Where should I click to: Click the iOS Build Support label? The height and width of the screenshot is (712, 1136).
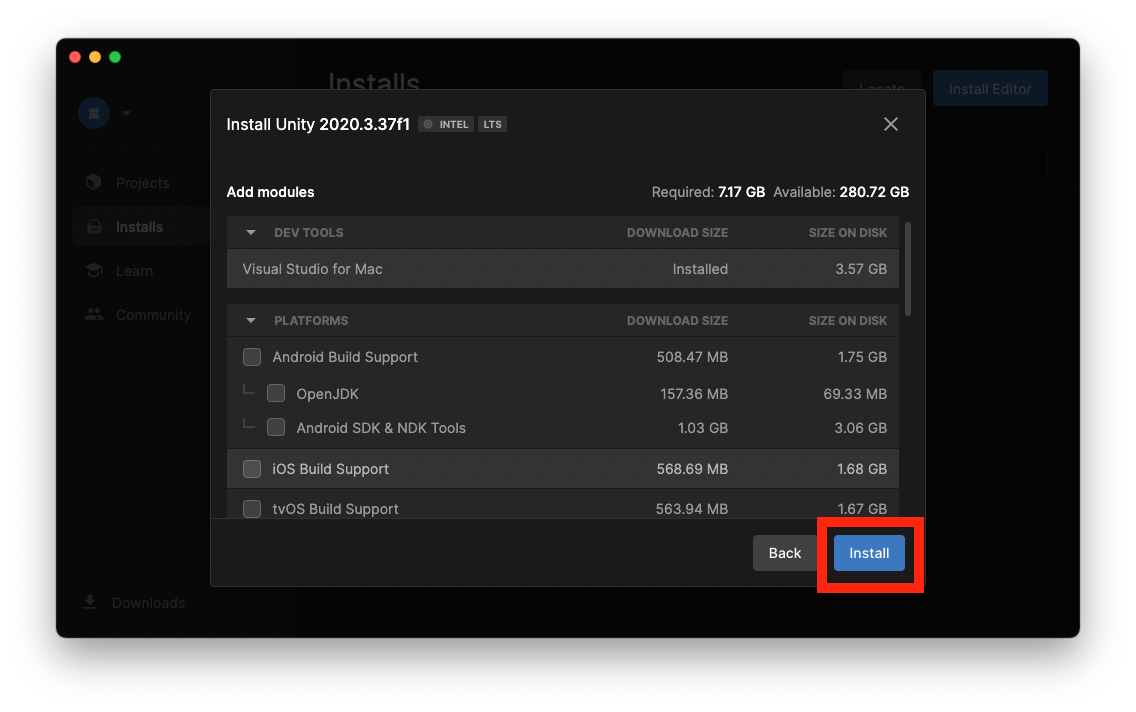330,469
